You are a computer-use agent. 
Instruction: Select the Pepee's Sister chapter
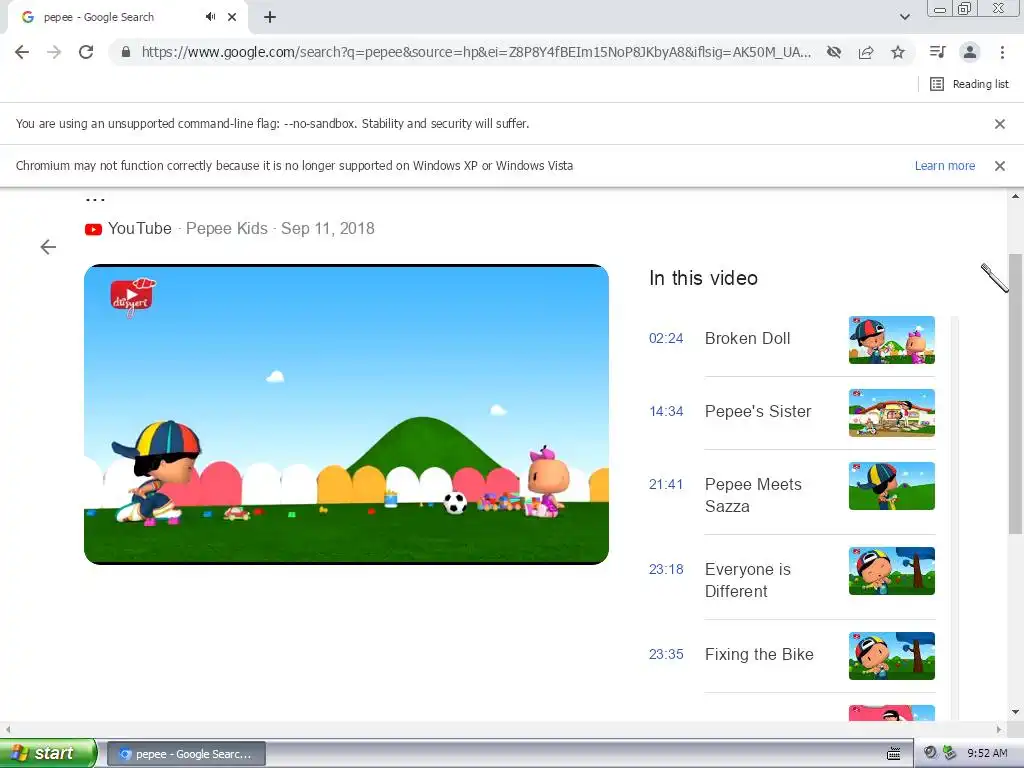coord(758,411)
